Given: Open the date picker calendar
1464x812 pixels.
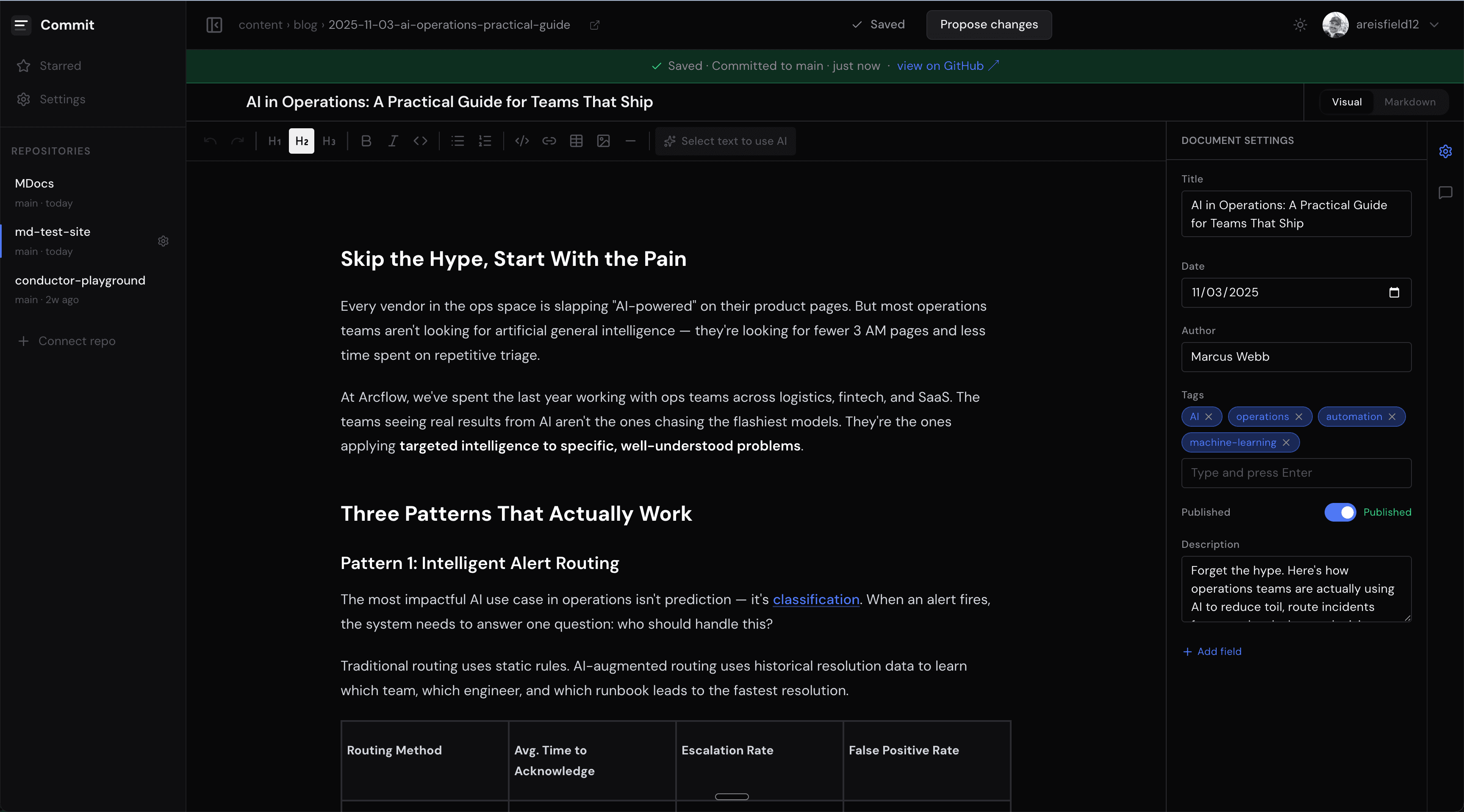Looking at the screenshot, I should 1394,293.
